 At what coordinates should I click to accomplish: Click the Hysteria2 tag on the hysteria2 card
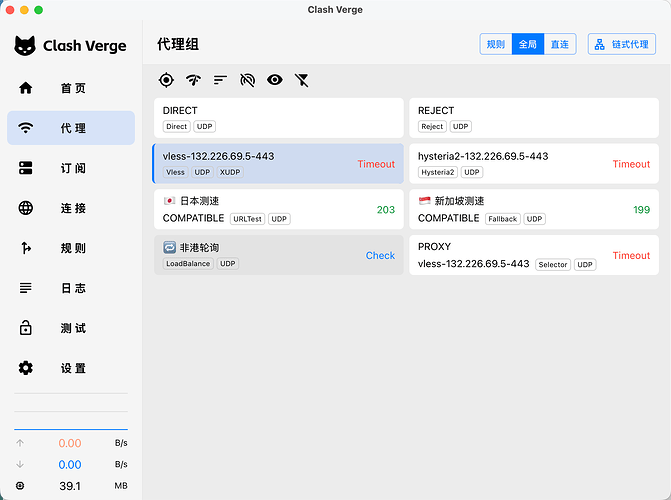[438, 172]
